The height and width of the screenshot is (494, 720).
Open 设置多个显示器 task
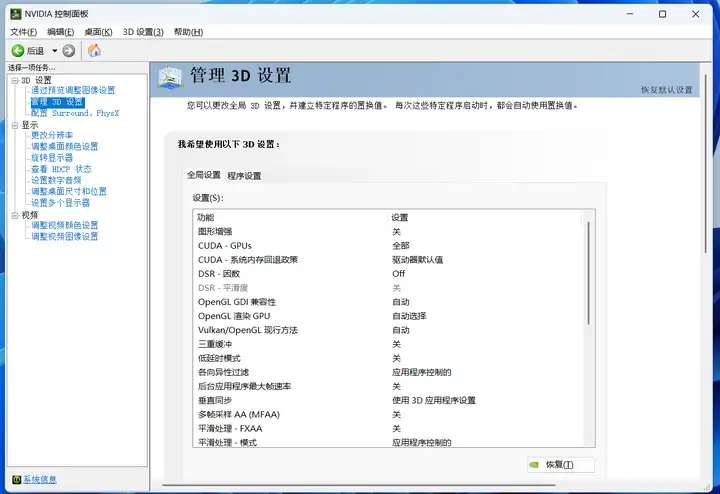(60, 202)
